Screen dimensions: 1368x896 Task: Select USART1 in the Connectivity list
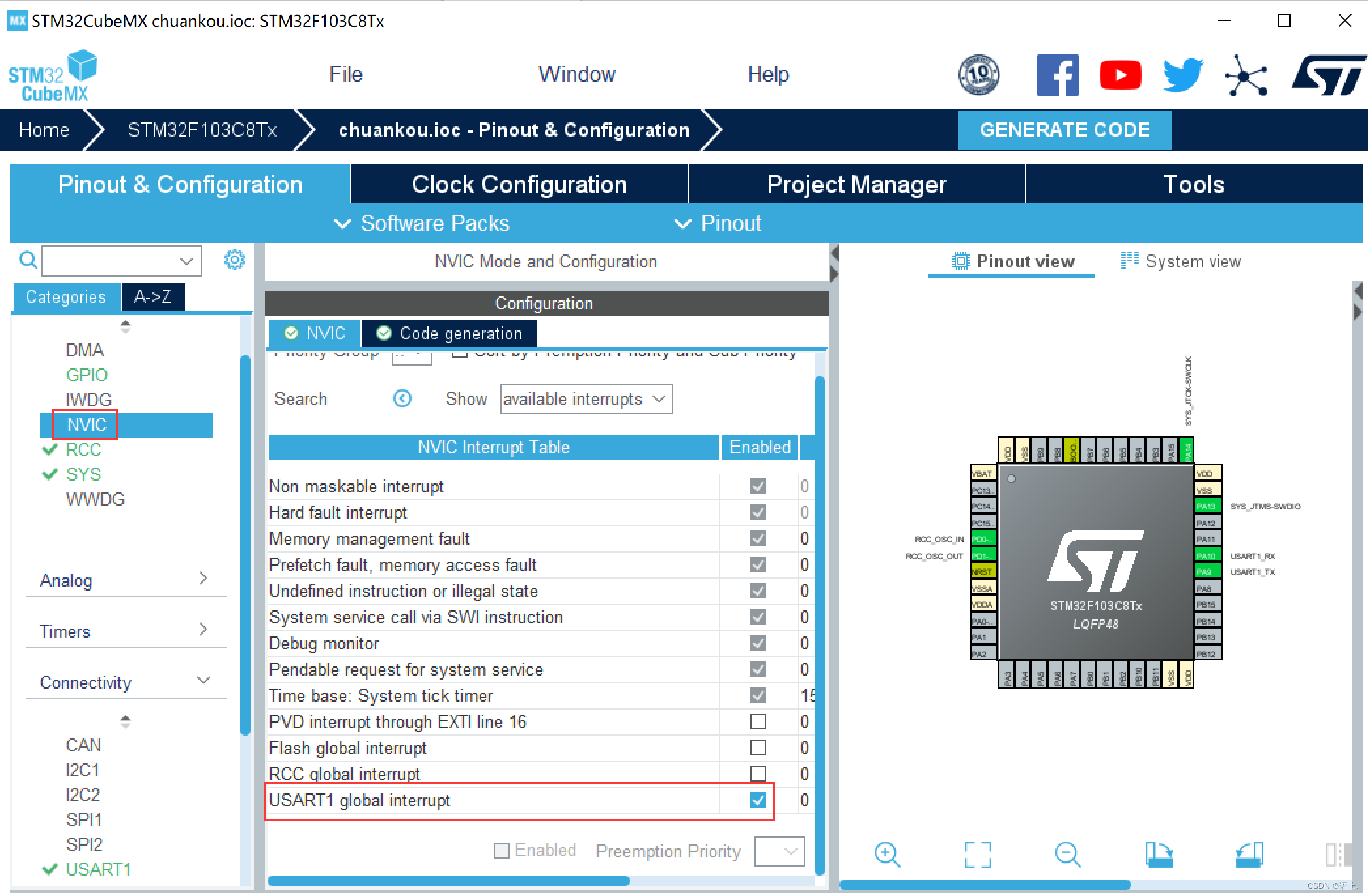[98, 869]
